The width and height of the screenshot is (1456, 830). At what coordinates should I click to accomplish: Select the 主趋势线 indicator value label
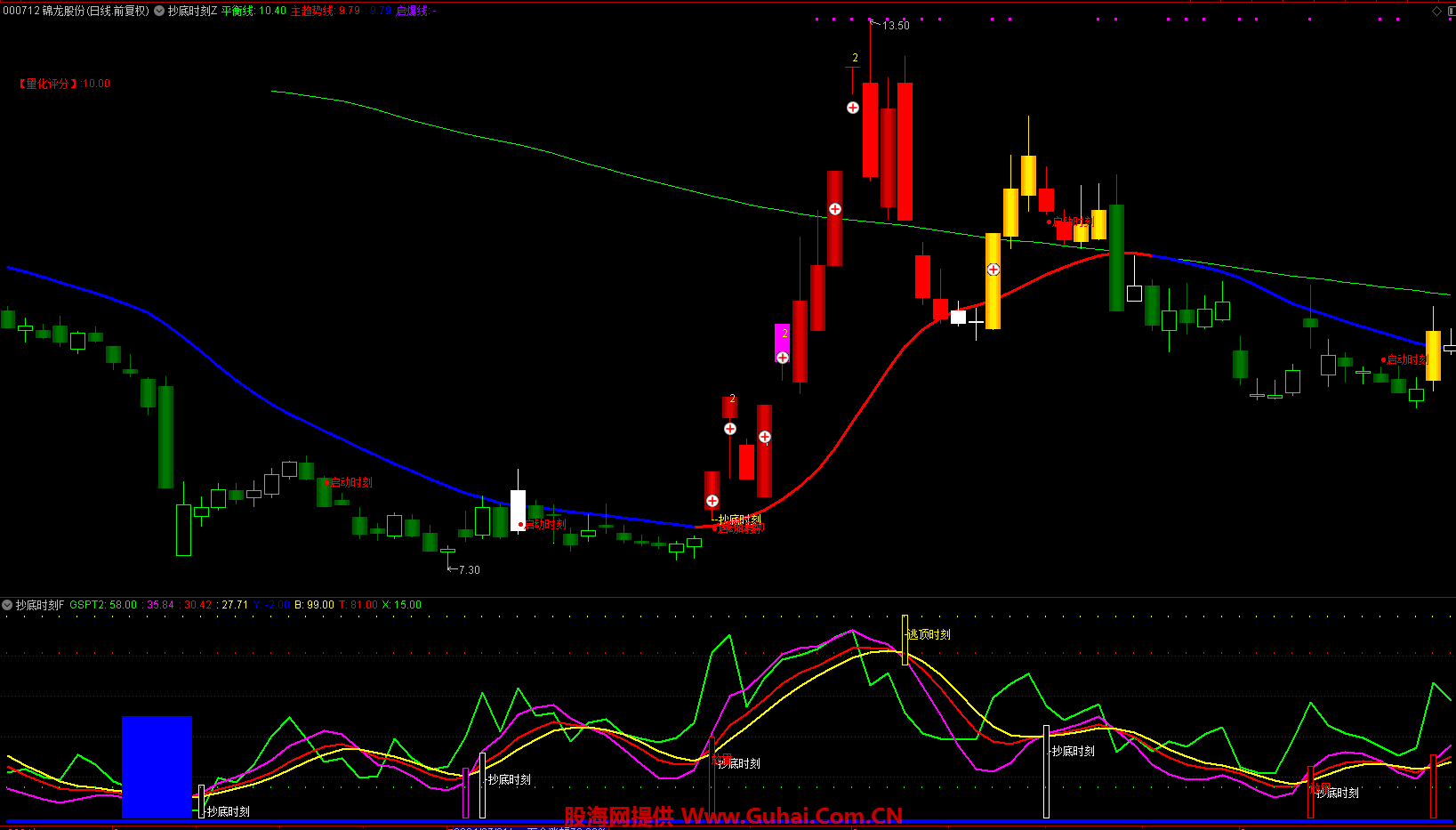[x=326, y=11]
